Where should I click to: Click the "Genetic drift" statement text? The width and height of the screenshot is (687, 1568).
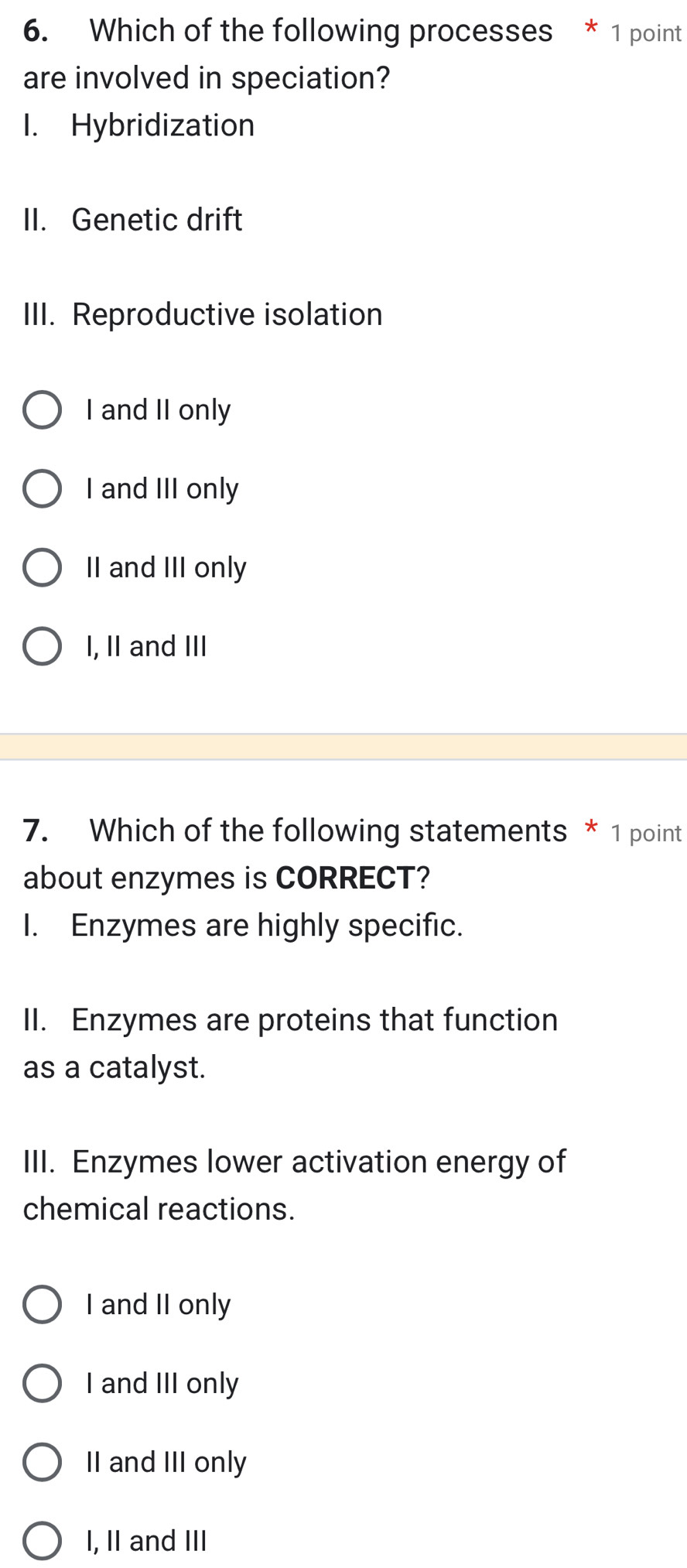pyautogui.click(x=156, y=220)
